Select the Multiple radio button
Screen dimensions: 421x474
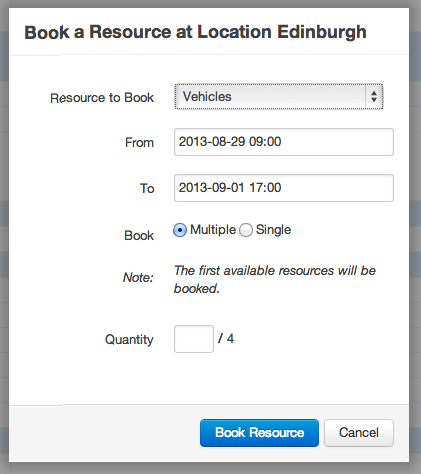click(180, 230)
